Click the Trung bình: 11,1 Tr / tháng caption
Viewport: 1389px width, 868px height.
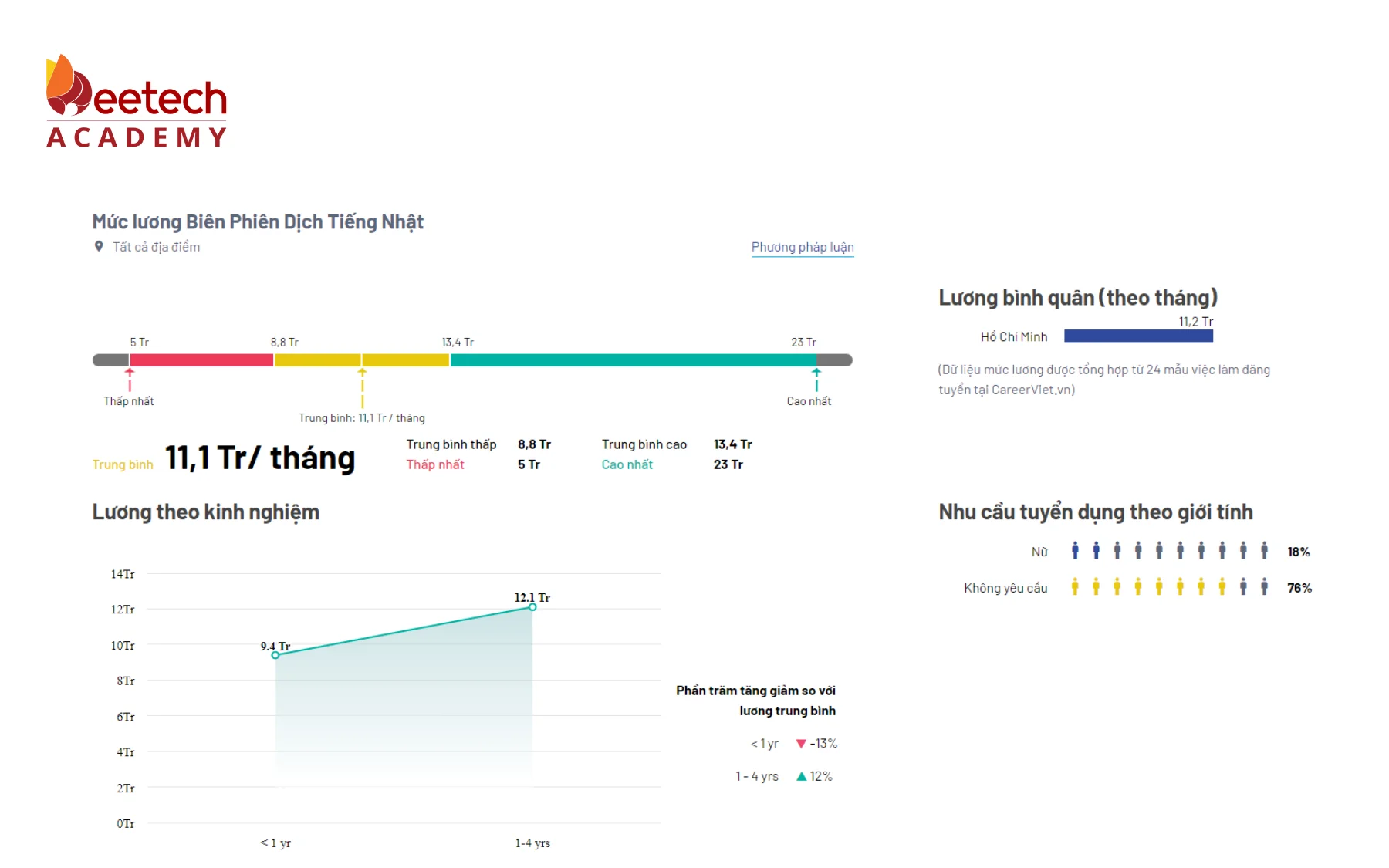coord(362,418)
